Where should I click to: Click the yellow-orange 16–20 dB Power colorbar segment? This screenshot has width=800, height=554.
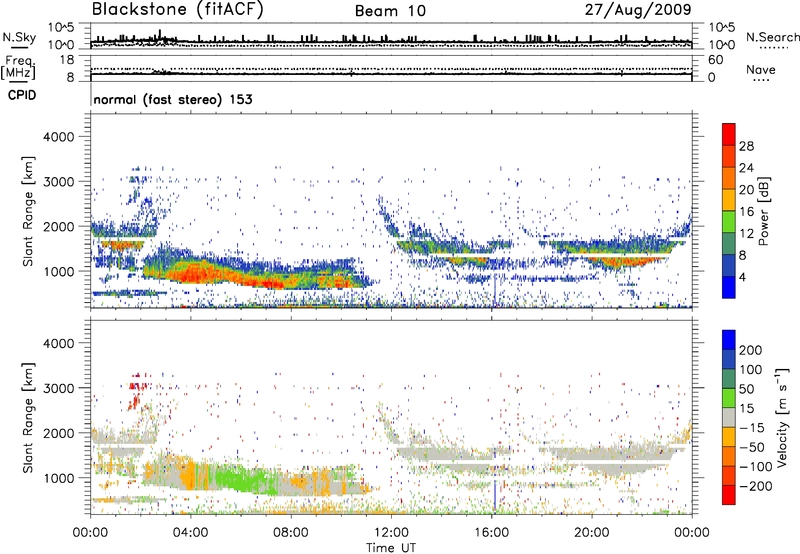point(729,200)
